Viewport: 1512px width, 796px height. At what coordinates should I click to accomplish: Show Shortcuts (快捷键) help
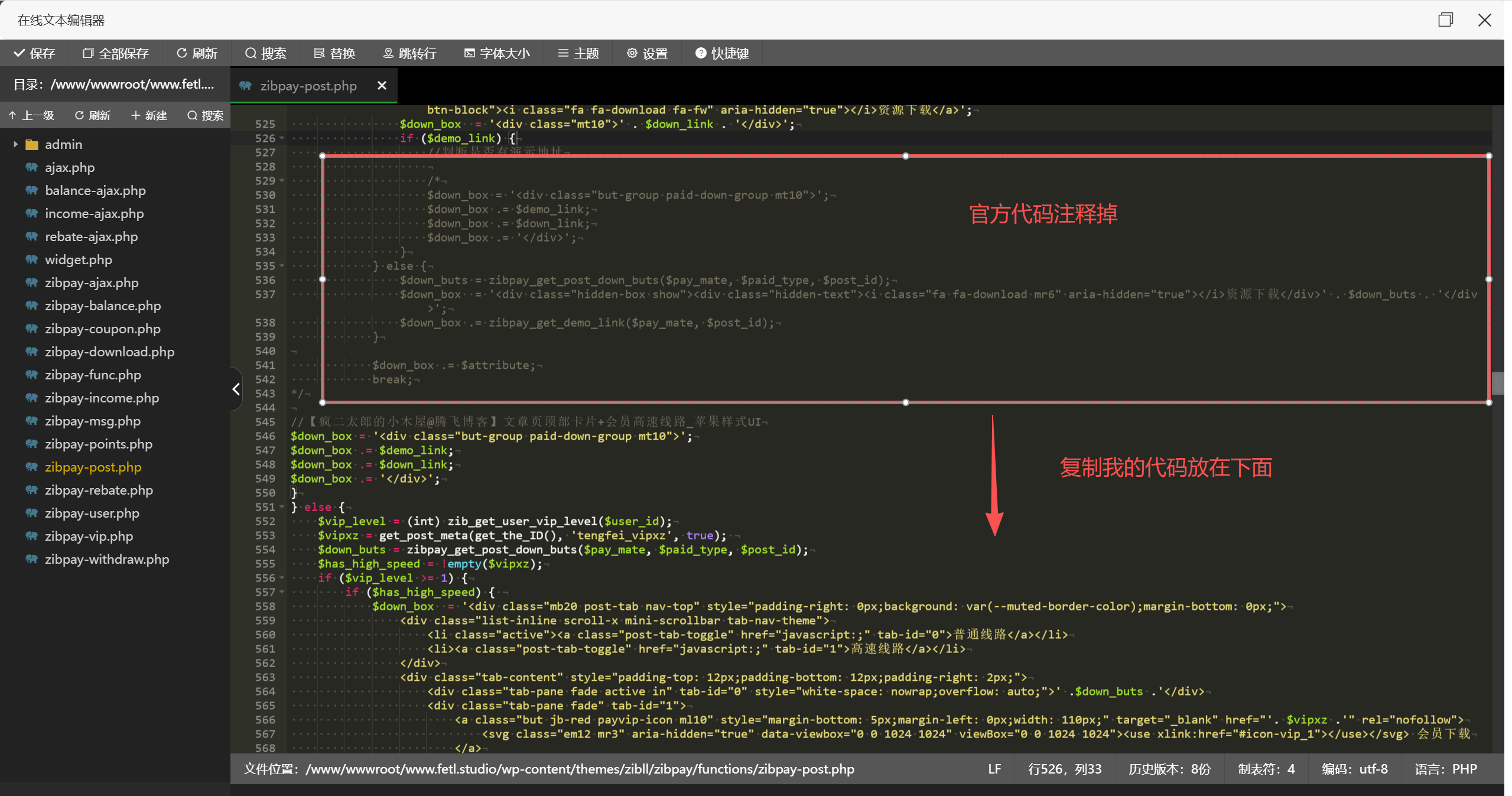[x=722, y=53]
